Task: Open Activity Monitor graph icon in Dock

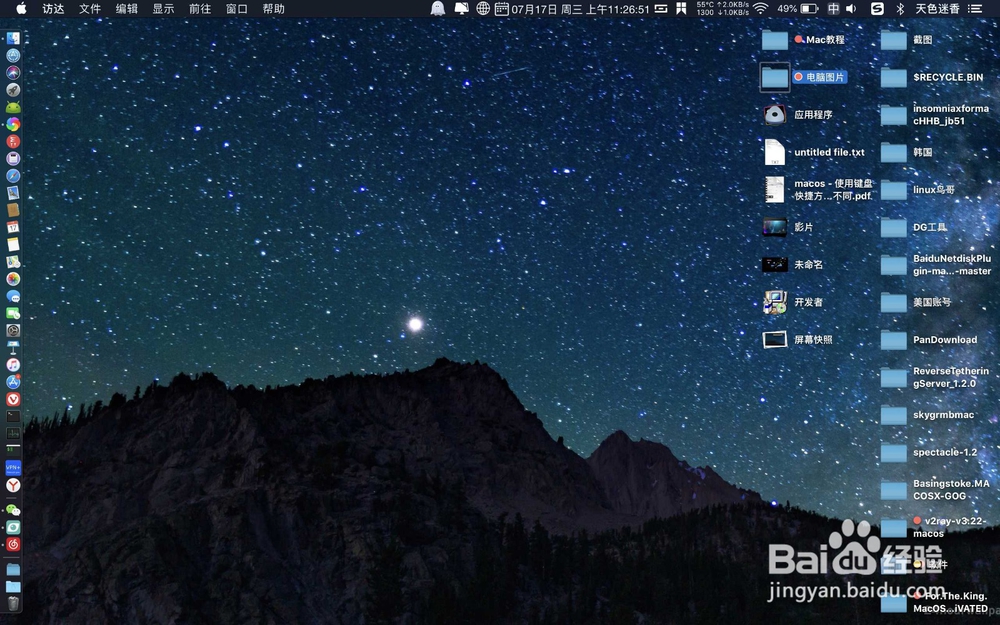Action: coord(13,434)
